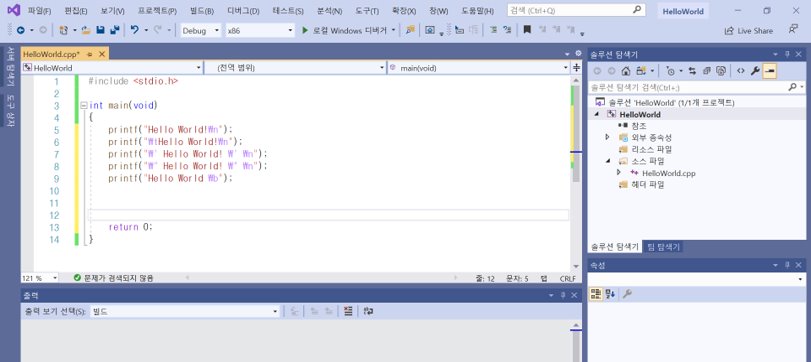Expand the HelloWorld.cpp tree node

coord(619,172)
